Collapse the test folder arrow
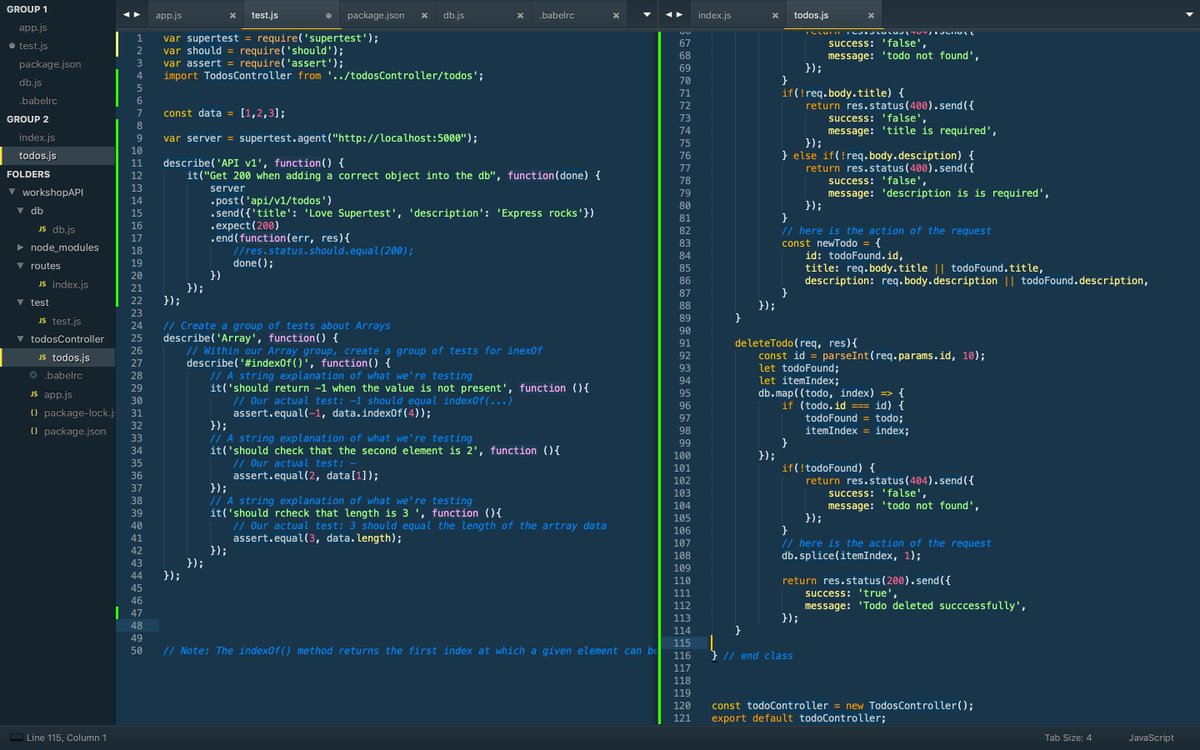Screen dimensions: 1200x750 coord(20,302)
